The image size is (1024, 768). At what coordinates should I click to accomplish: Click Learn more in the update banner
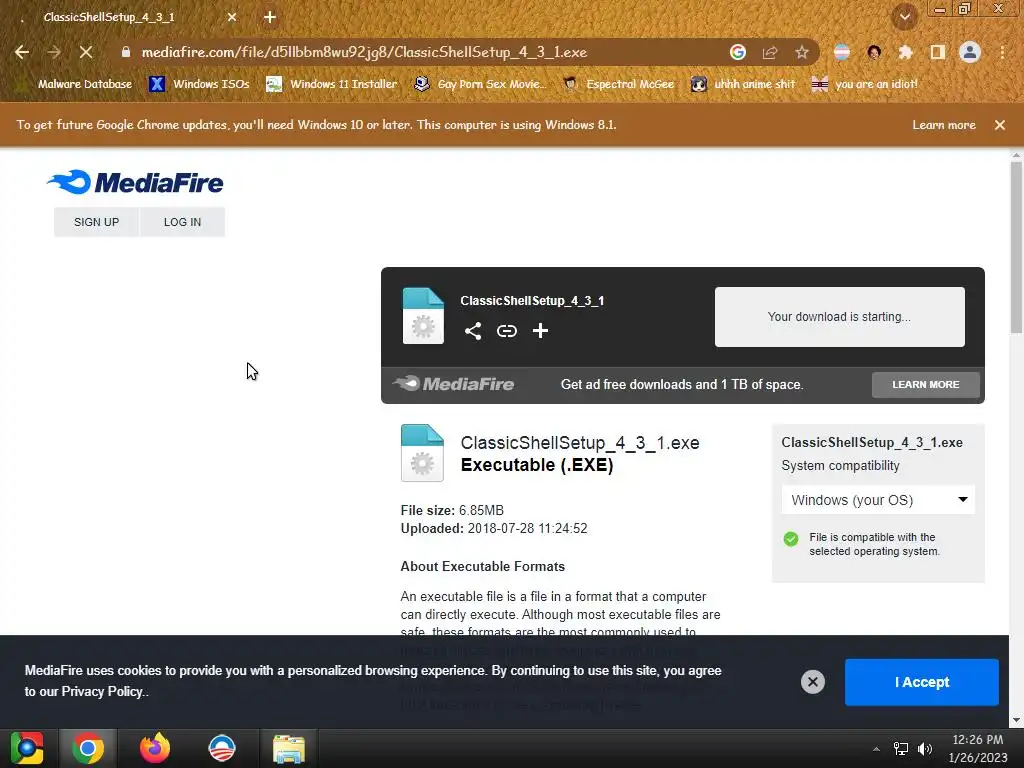pyautogui.click(x=944, y=125)
